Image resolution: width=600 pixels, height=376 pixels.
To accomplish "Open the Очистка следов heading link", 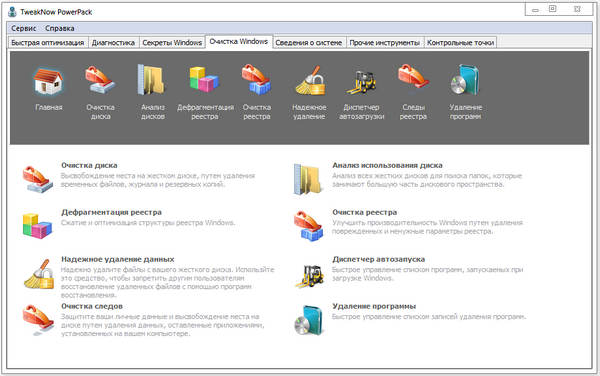I will (92, 306).
